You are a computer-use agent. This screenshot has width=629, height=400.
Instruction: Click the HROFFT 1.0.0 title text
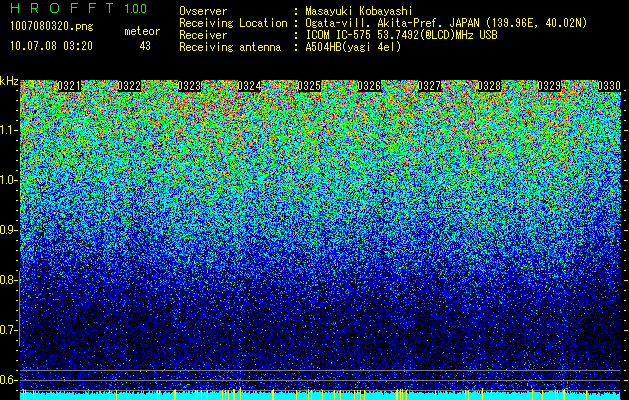tap(79, 8)
